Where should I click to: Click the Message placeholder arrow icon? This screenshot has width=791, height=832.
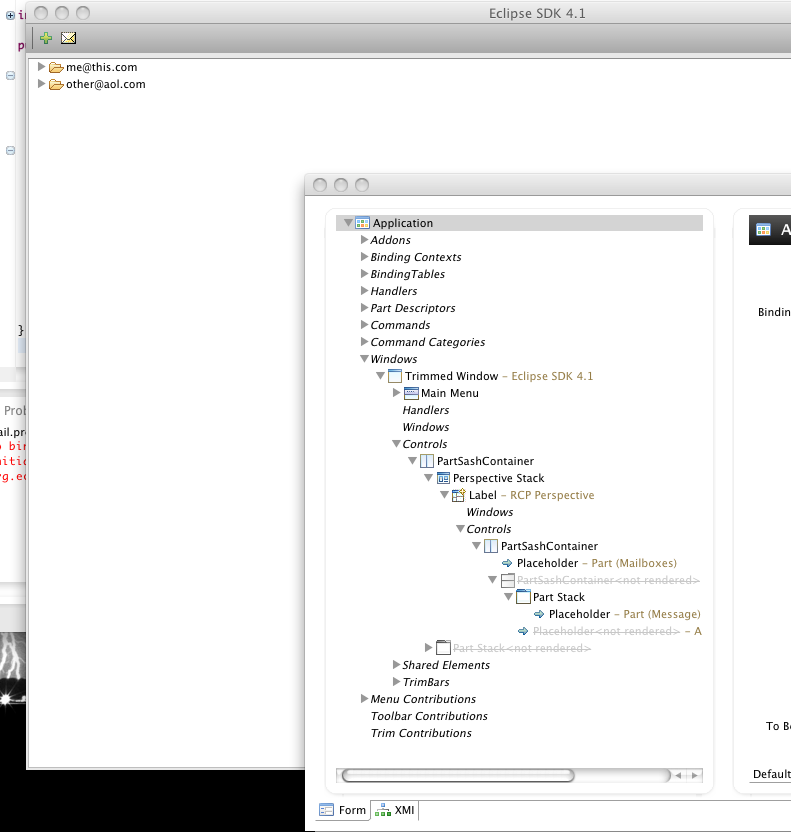(x=539, y=614)
